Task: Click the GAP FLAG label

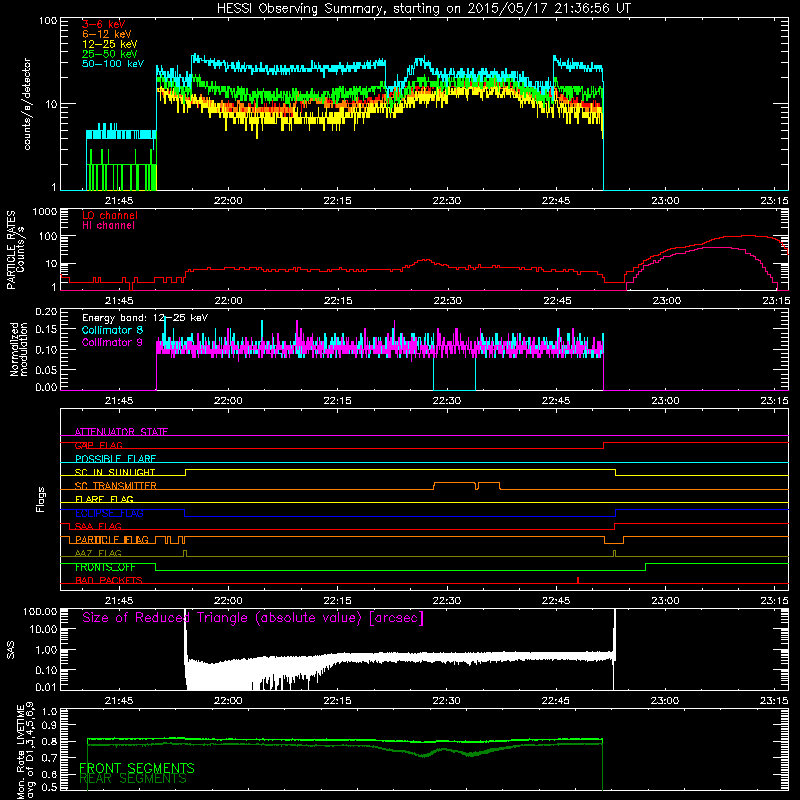Action: pos(98,445)
